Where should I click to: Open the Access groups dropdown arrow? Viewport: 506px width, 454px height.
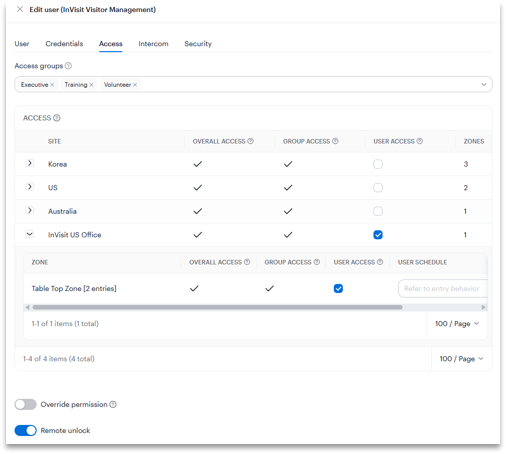click(484, 85)
